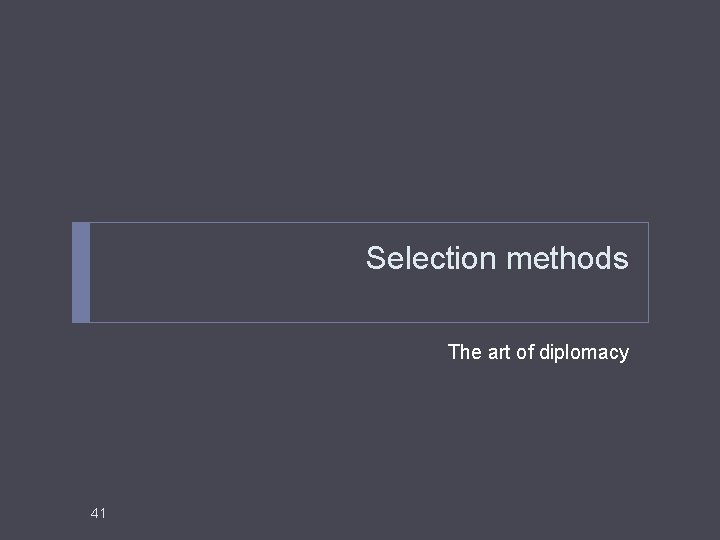The width and height of the screenshot is (720, 540).
Task: Click the word "diplomacy" in the subtitle
Action: [584, 352]
